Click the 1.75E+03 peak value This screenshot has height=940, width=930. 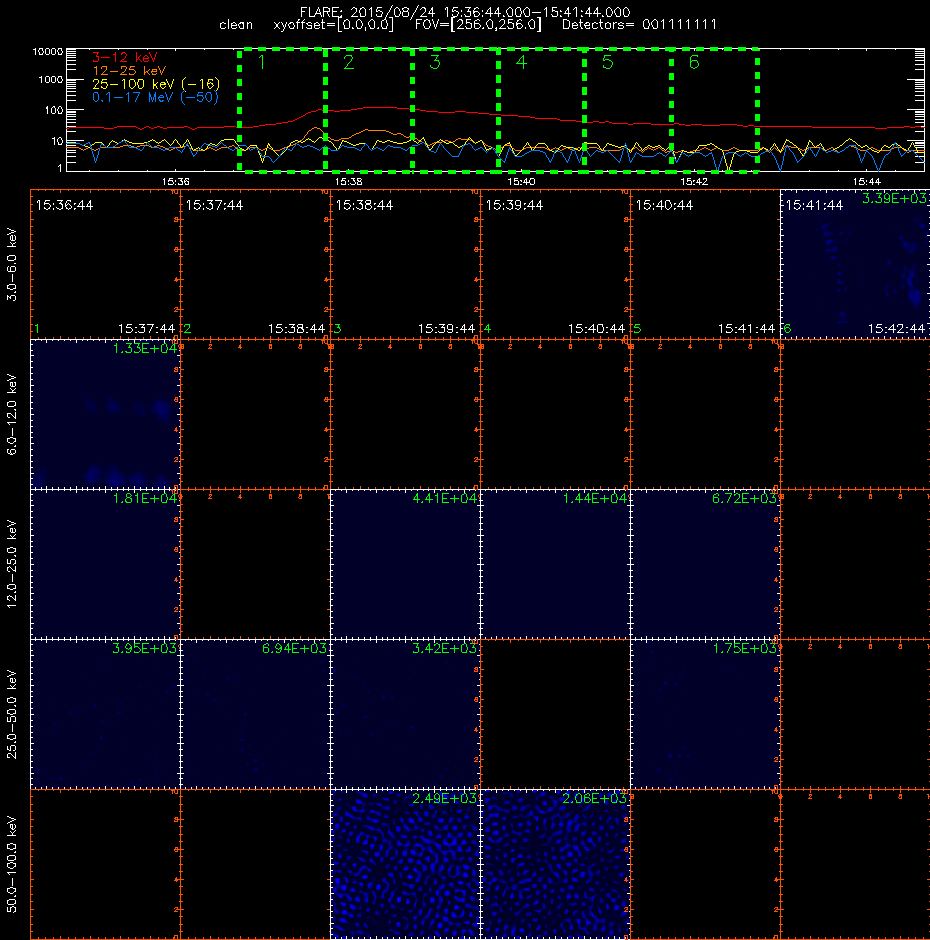click(745, 648)
